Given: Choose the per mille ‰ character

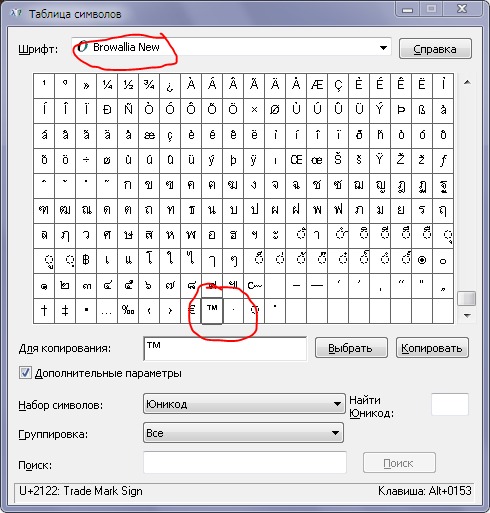Looking at the screenshot, I should [128, 311].
